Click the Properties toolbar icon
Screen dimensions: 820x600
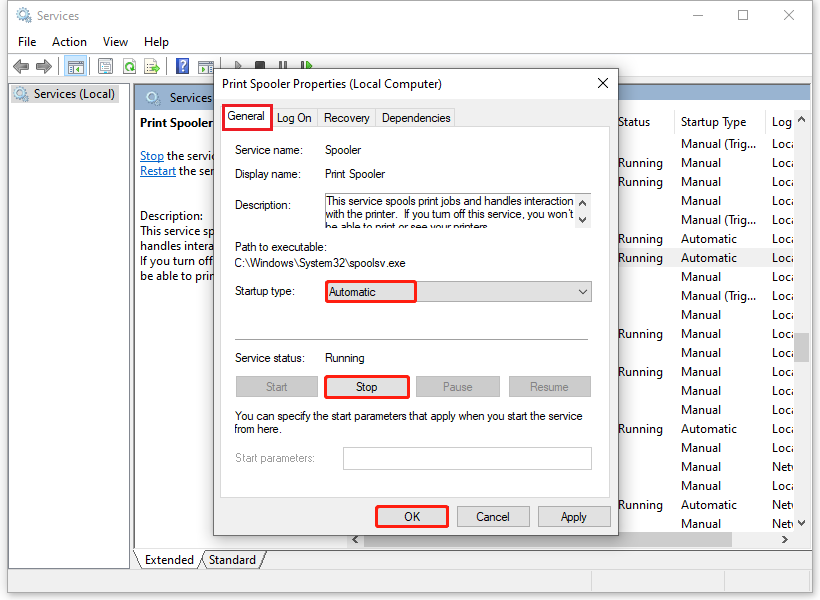point(106,66)
